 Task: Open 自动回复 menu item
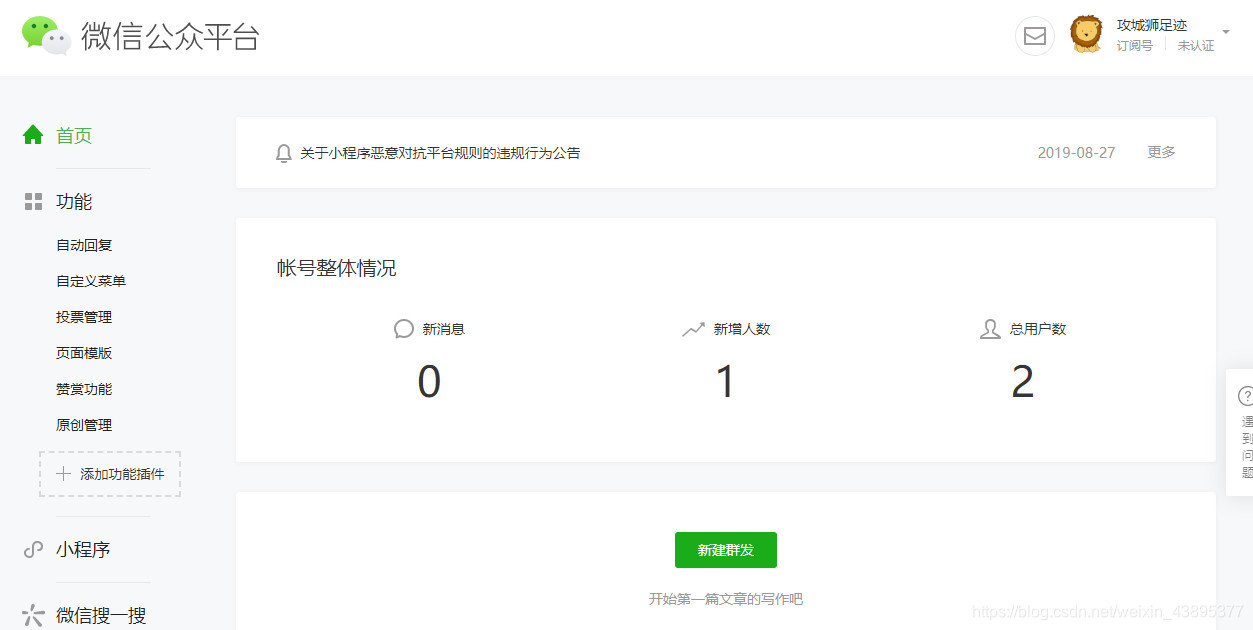pos(84,245)
